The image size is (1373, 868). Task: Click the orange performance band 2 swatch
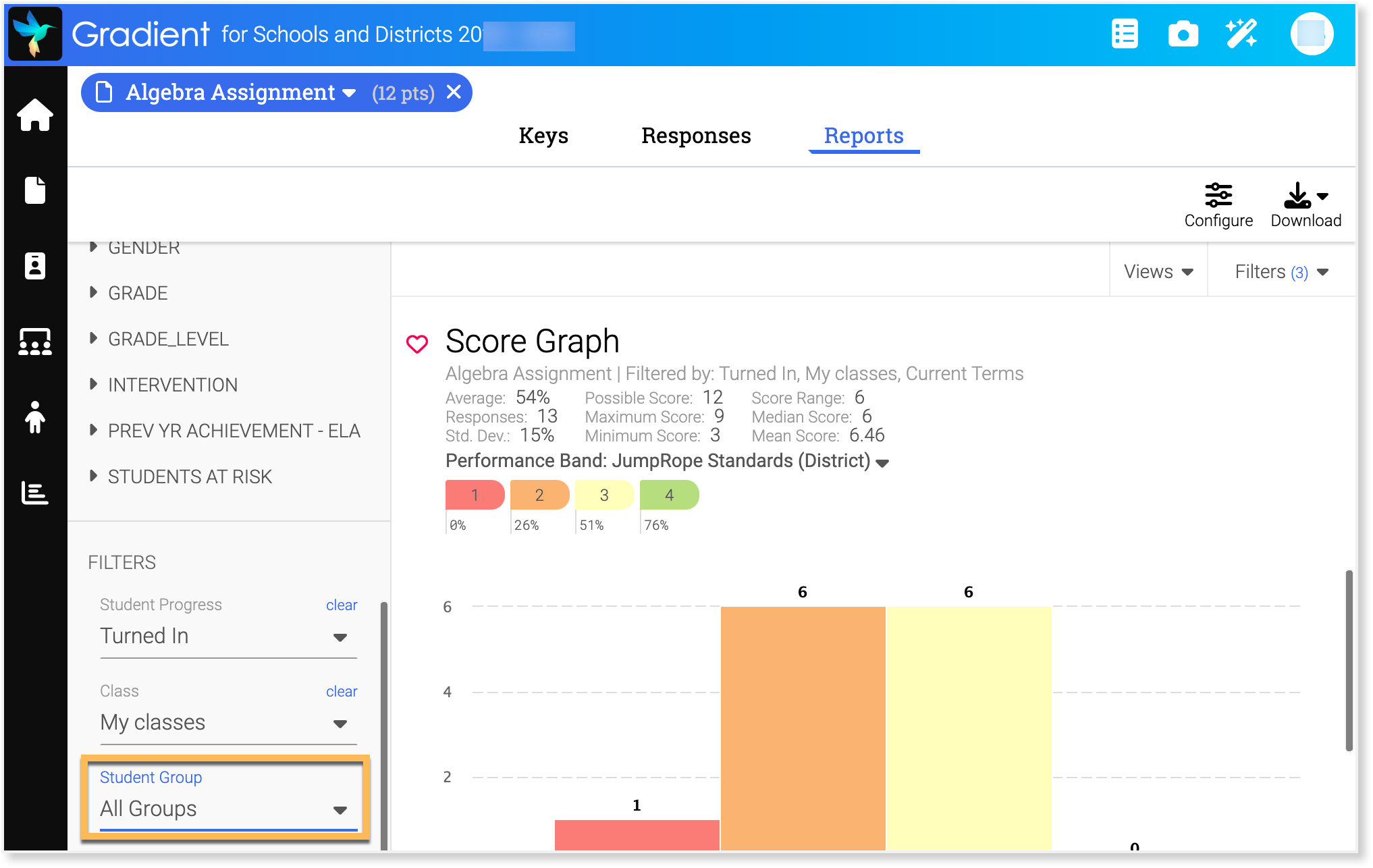pyautogui.click(x=539, y=495)
